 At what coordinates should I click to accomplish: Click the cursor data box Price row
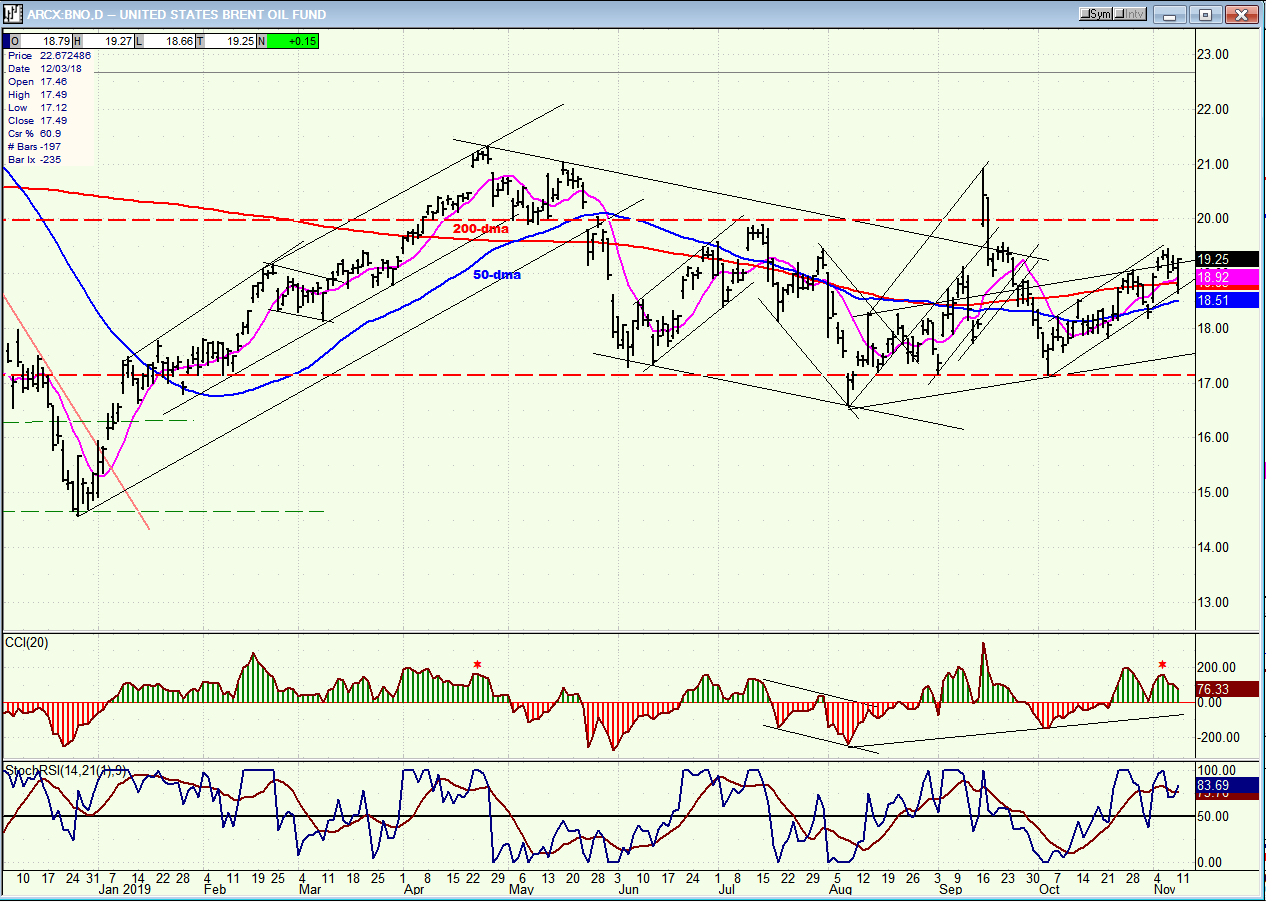[x=49, y=56]
